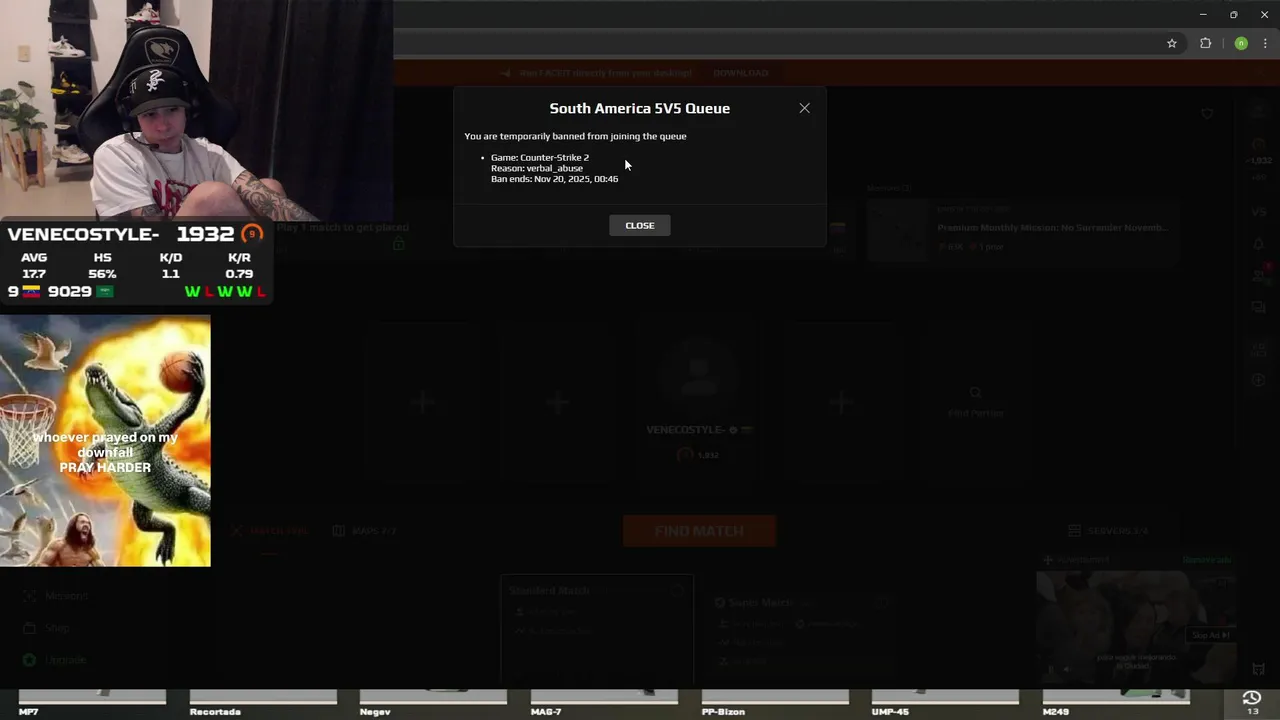Click the UMP-45 weapon label

(x=890, y=712)
